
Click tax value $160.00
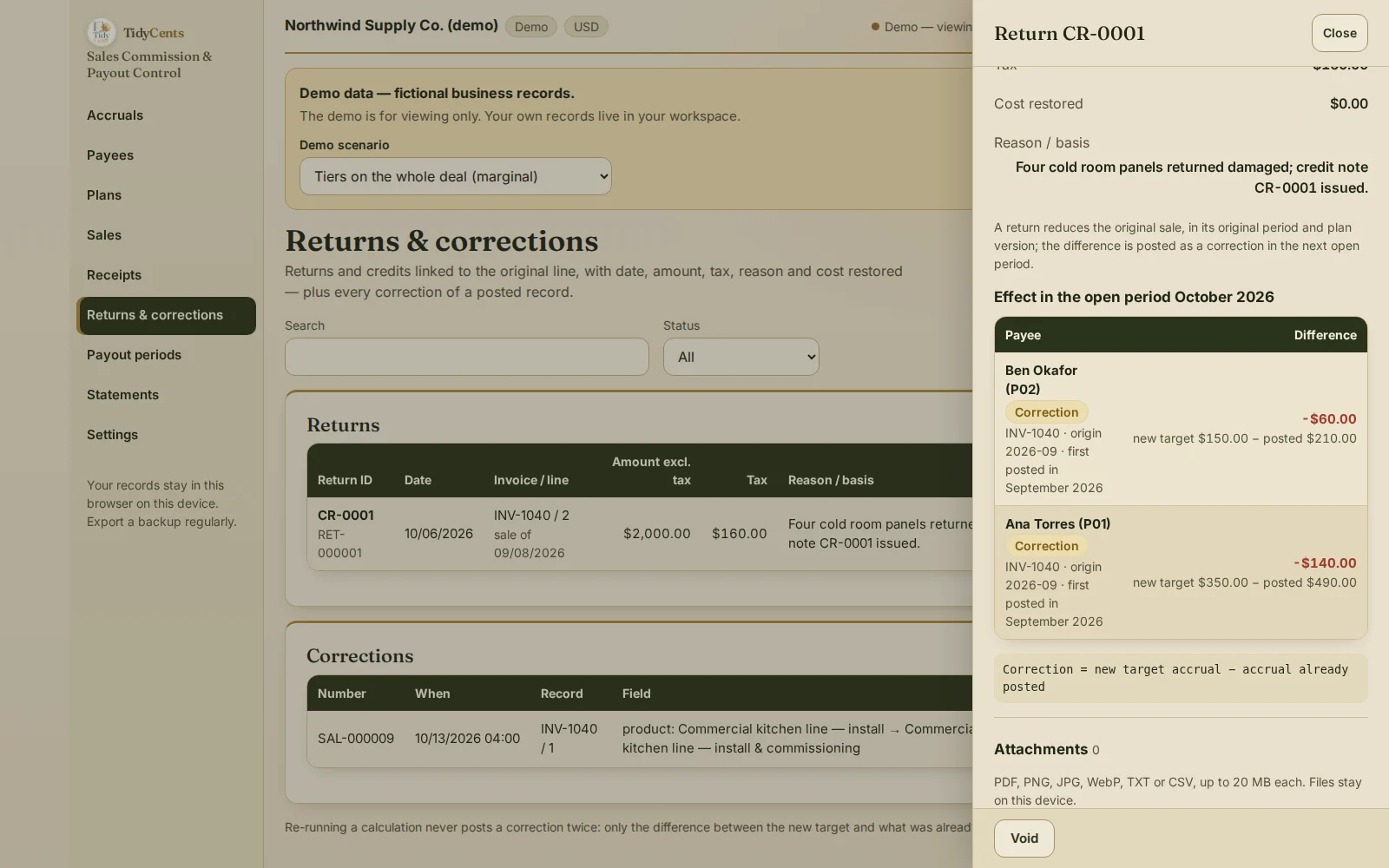point(739,534)
